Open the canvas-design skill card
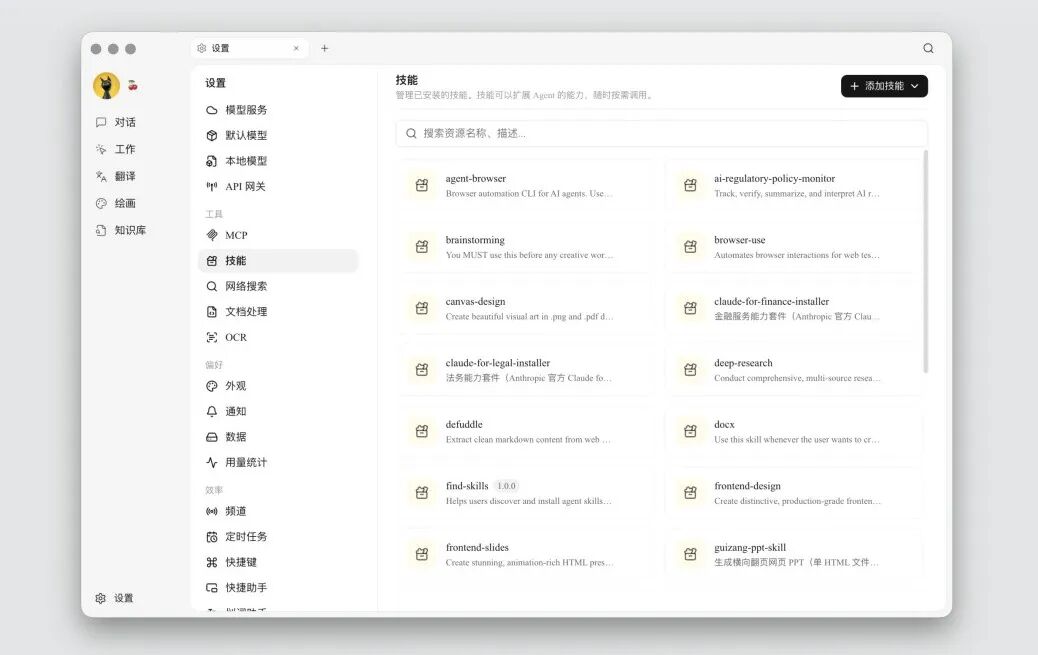 (x=524, y=309)
